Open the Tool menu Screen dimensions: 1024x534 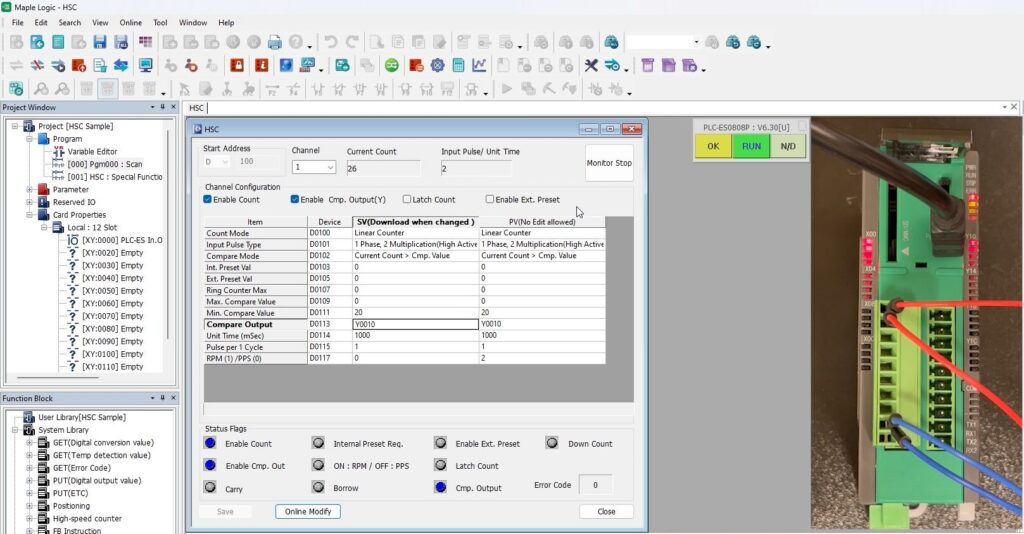[160, 22]
